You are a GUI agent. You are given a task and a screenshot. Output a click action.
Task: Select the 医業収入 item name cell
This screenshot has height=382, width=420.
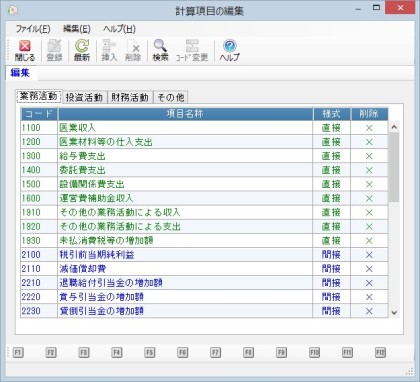tap(185, 128)
